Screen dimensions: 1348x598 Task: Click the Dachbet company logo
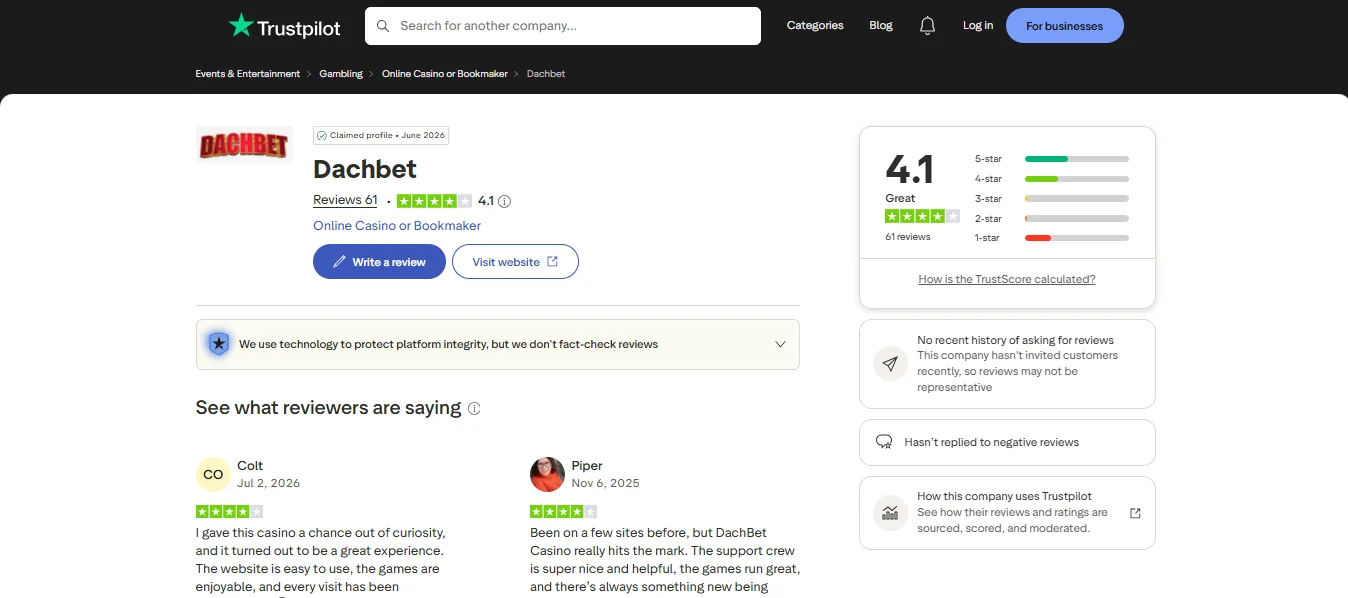click(244, 146)
